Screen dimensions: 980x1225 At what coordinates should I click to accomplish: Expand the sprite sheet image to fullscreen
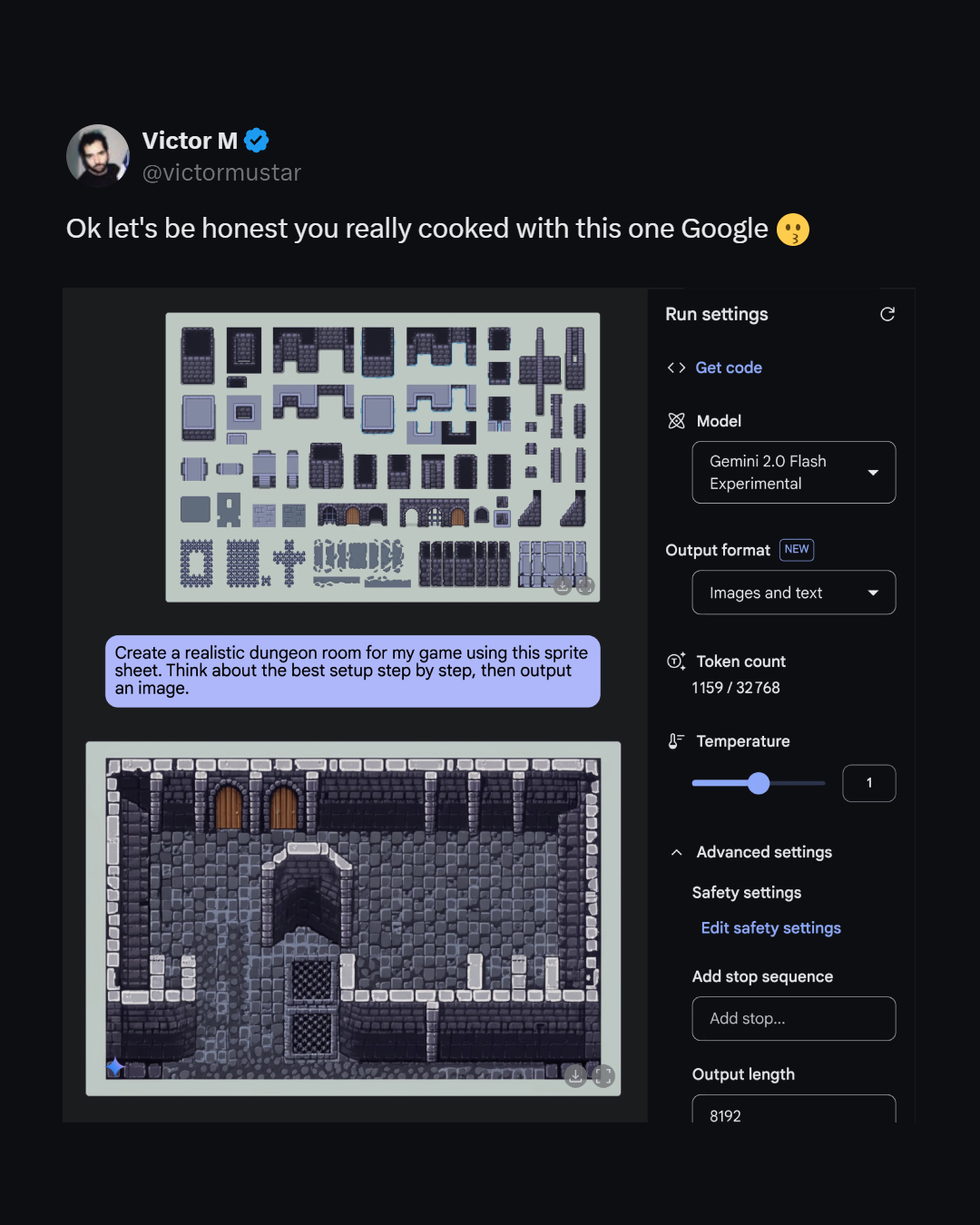click(586, 586)
